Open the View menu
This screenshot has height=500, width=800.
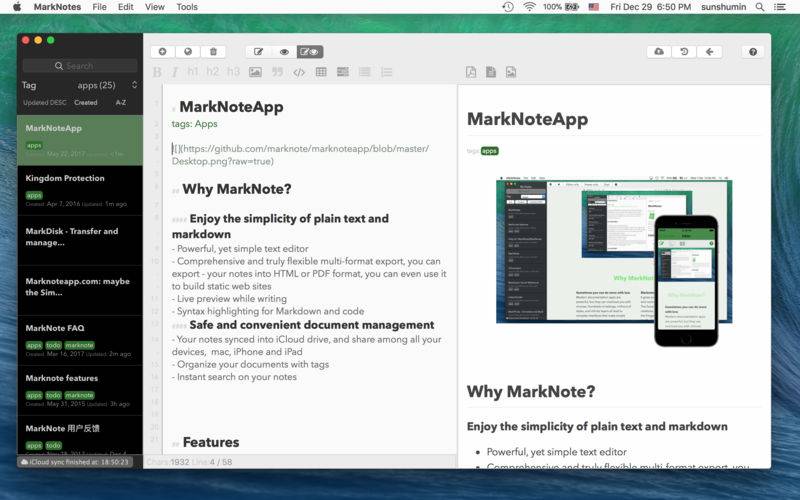[x=155, y=7]
